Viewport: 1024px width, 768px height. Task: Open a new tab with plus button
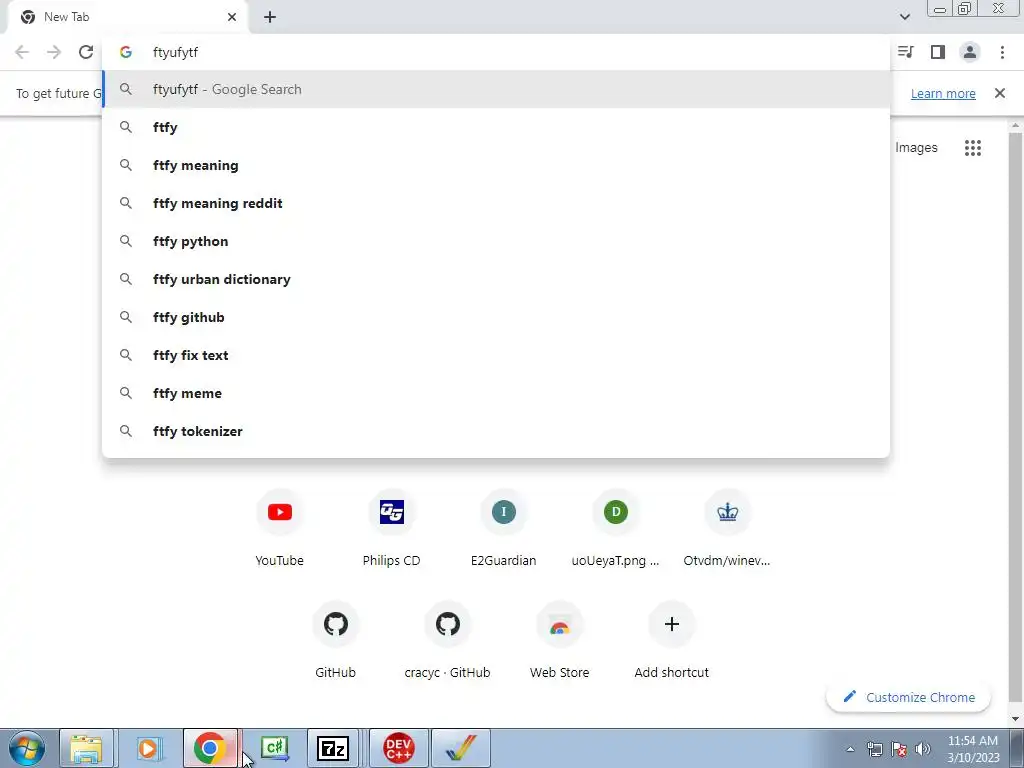(270, 17)
